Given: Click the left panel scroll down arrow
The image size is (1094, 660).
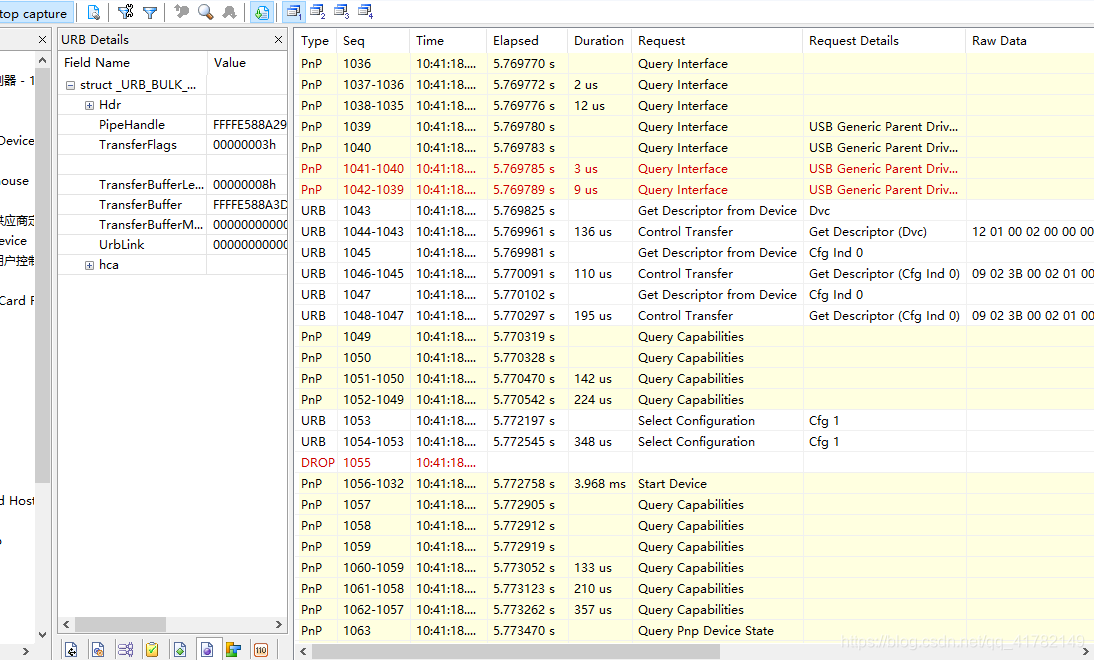Looking at the screenshot, I should 43,634.
